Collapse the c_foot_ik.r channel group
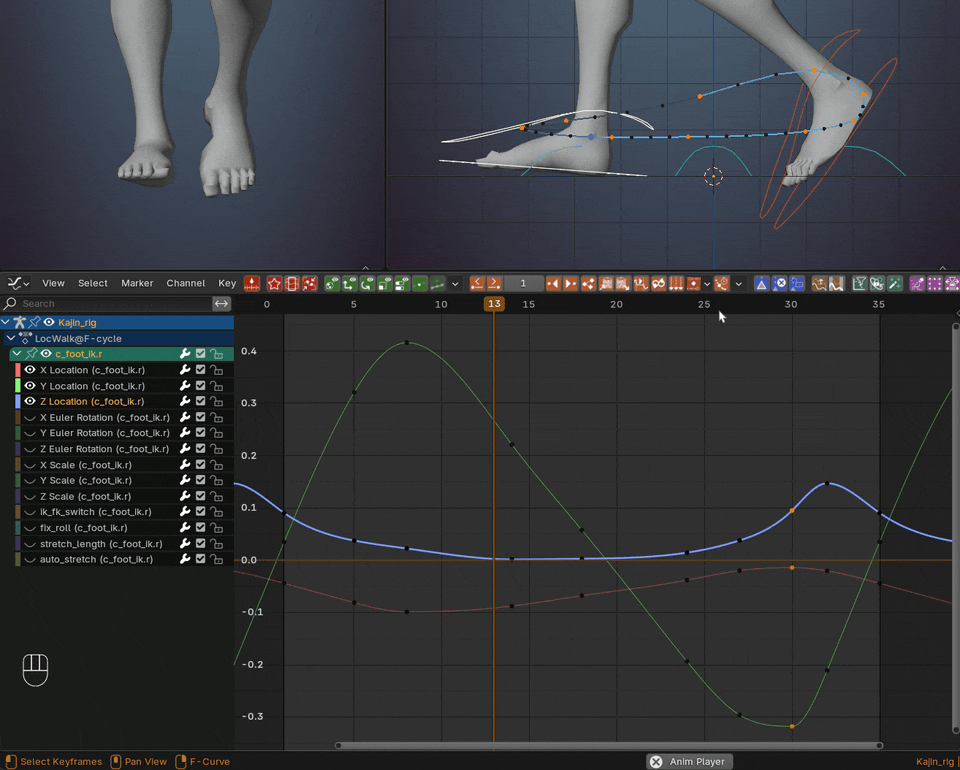Image resolution: width=960 pixels, height=770 pixels. [17, 354]
